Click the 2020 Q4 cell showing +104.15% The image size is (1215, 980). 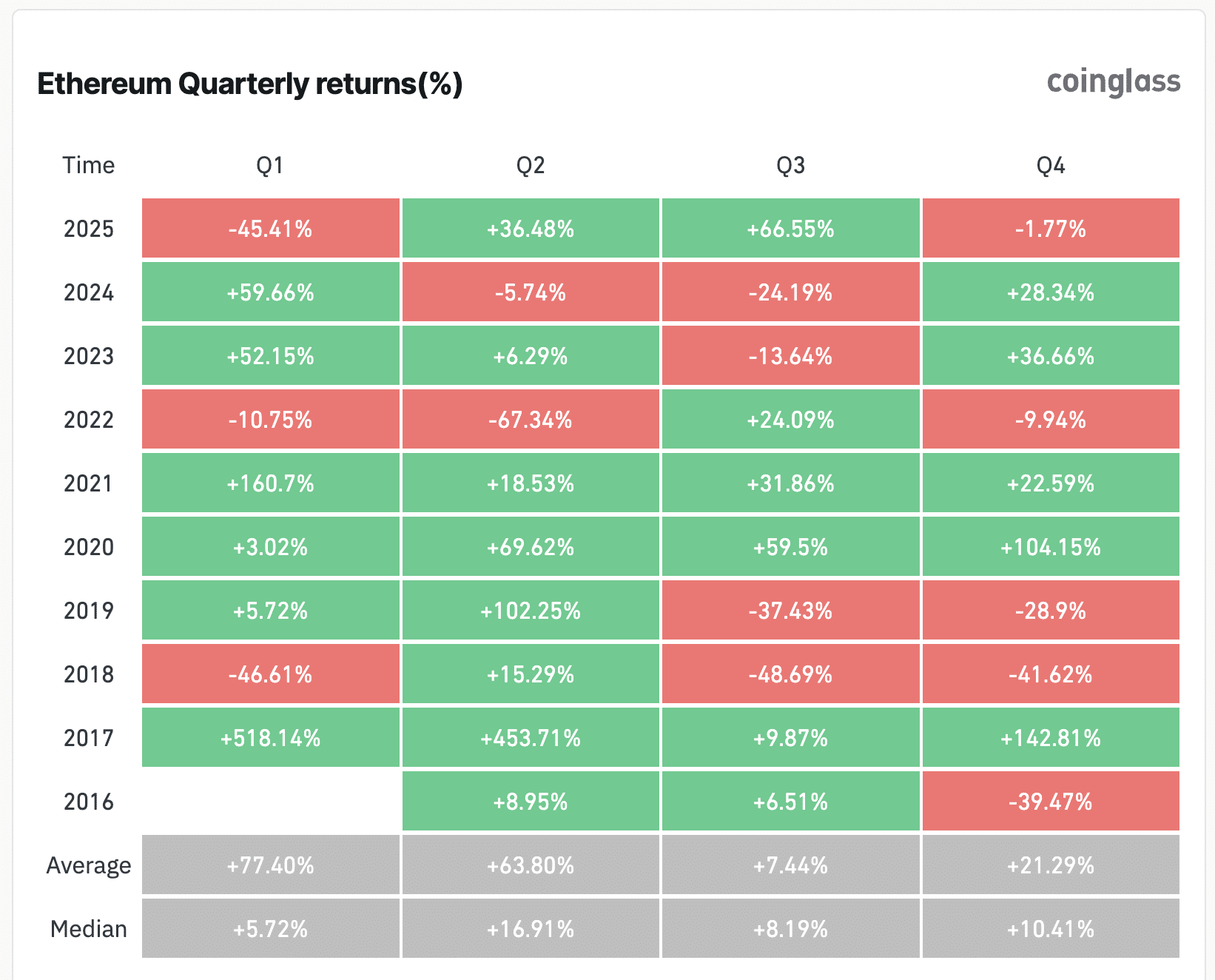pos(1051,547)
